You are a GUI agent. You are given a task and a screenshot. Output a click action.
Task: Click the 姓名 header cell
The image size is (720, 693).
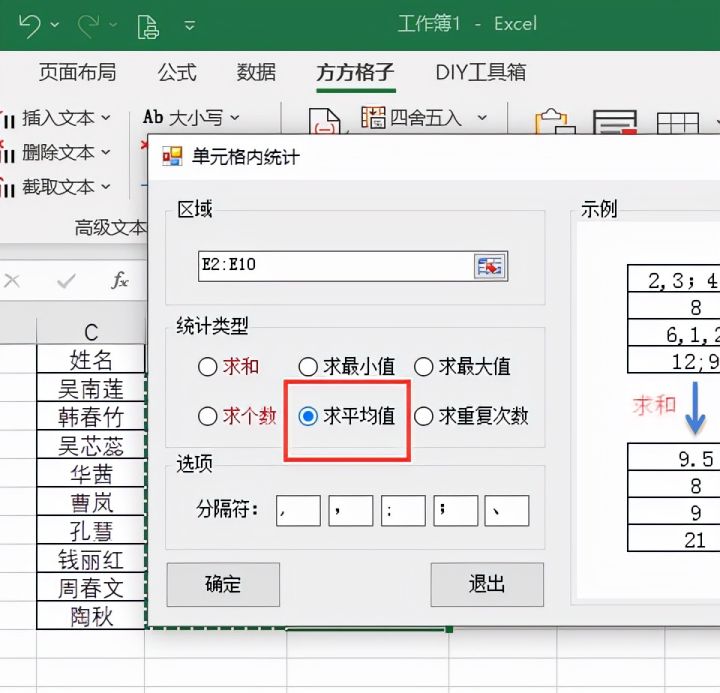91,359
